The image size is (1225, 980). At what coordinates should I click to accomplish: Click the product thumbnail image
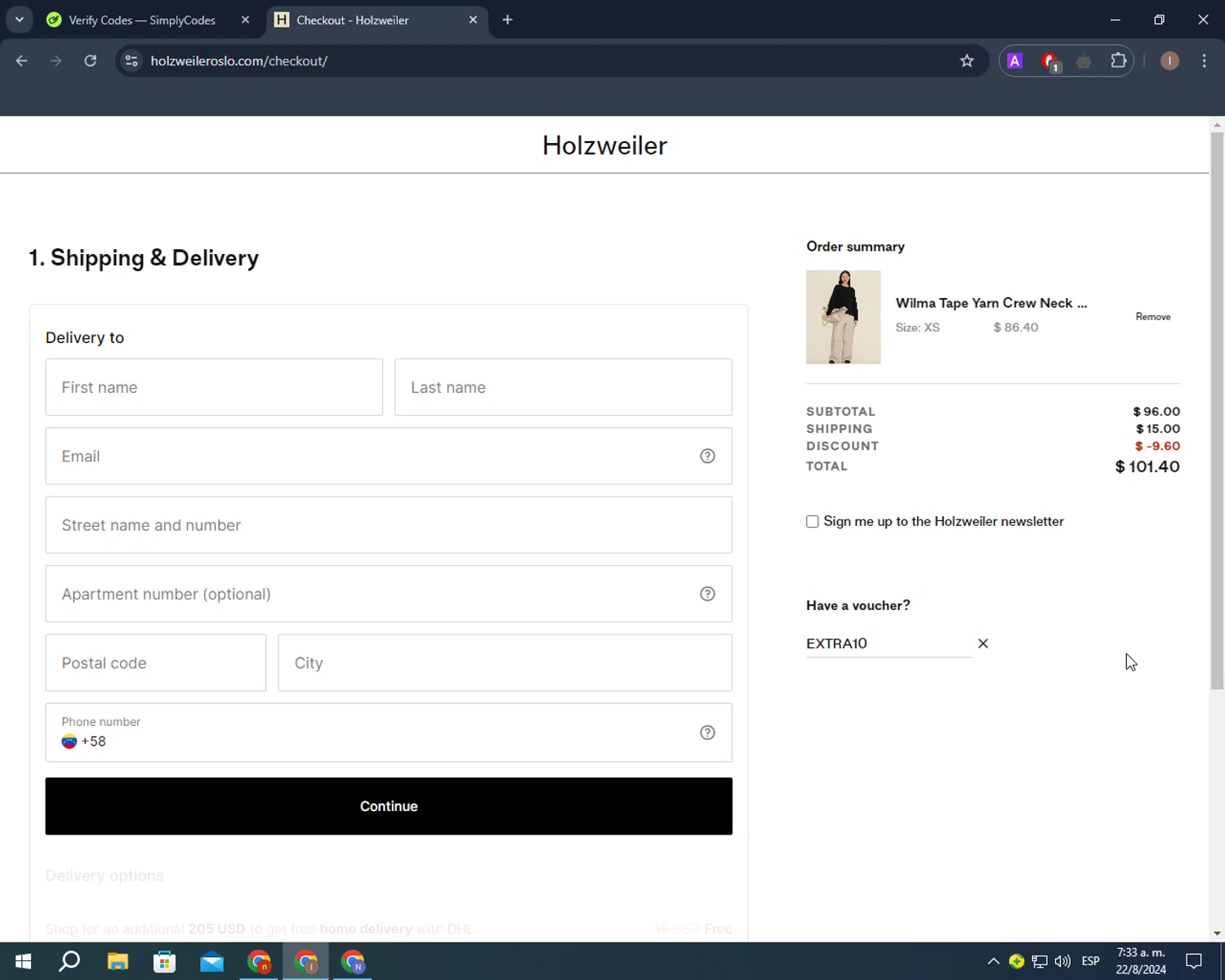844,317
